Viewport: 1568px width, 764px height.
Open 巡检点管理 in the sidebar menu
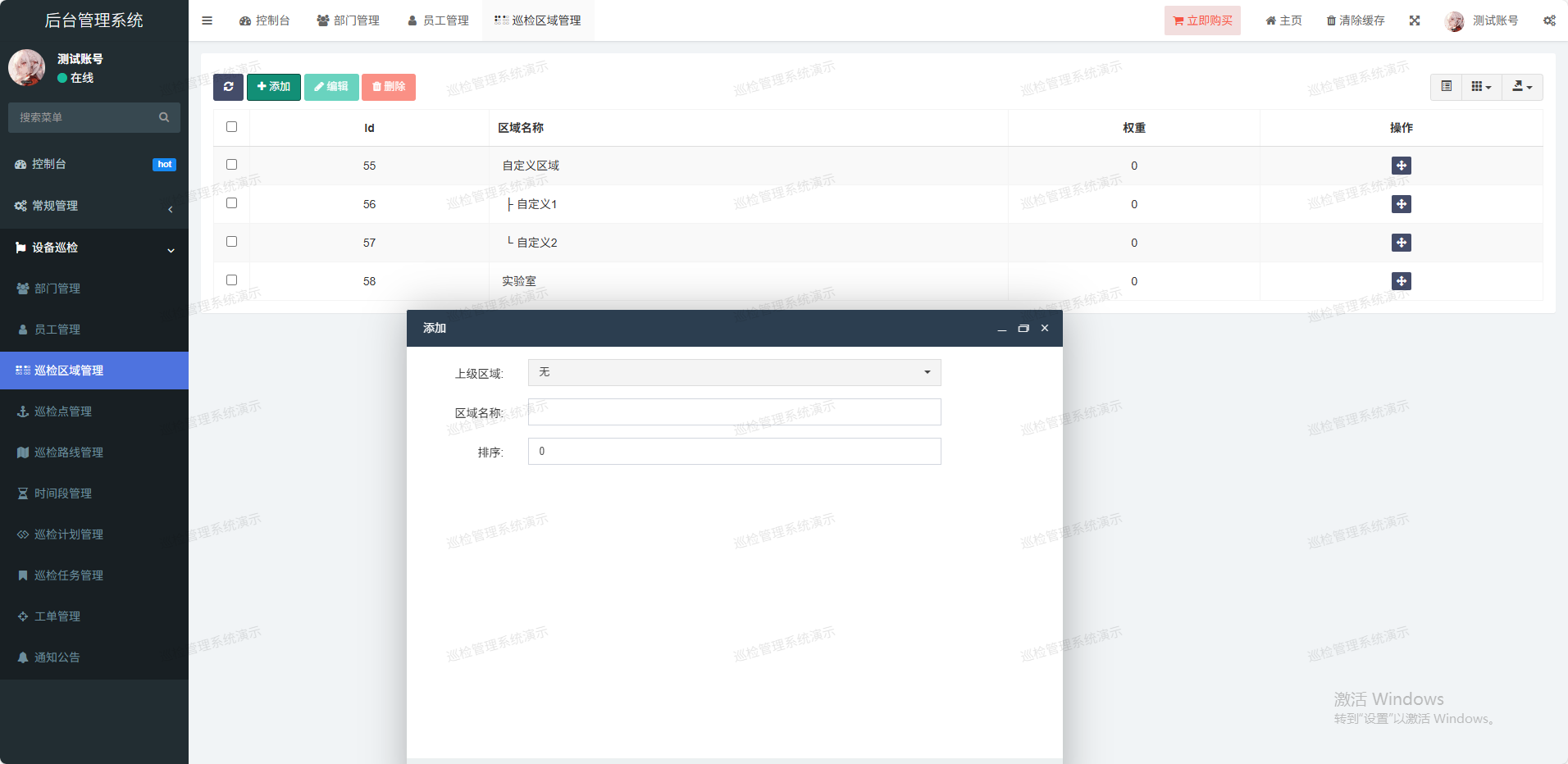click(x=63, y=412)
